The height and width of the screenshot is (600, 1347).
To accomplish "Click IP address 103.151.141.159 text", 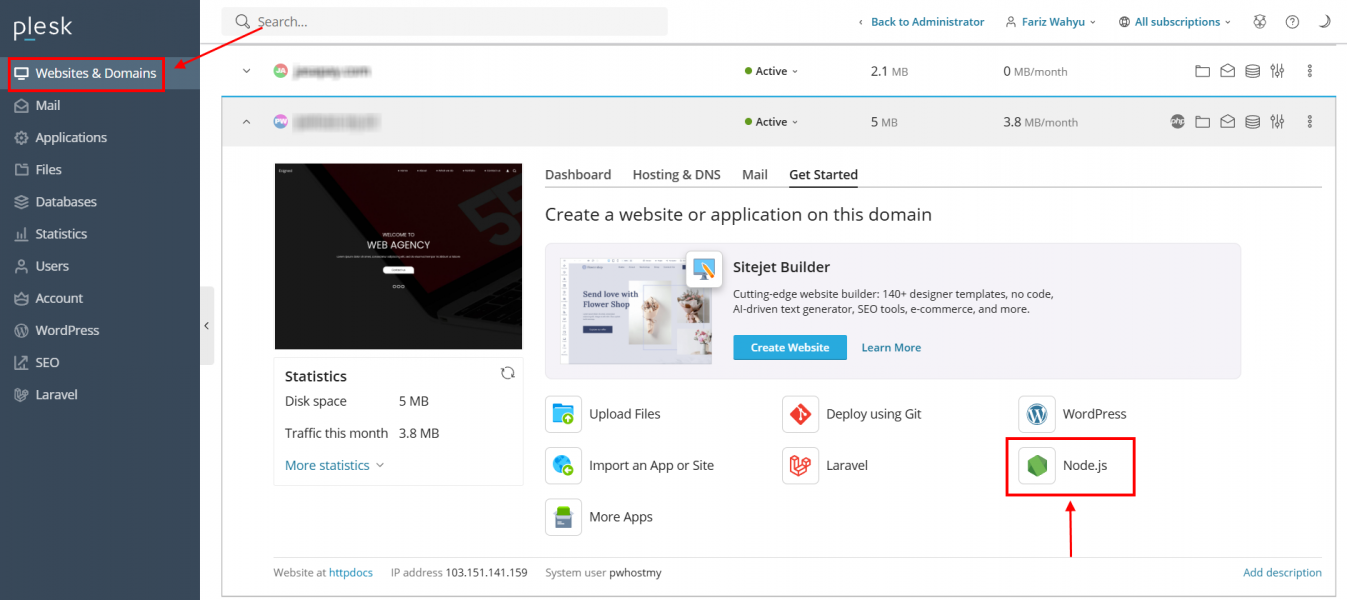I will 459,573.
